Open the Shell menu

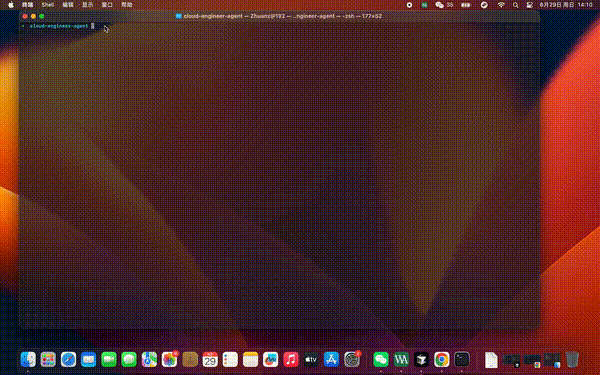tap(47, 5)
